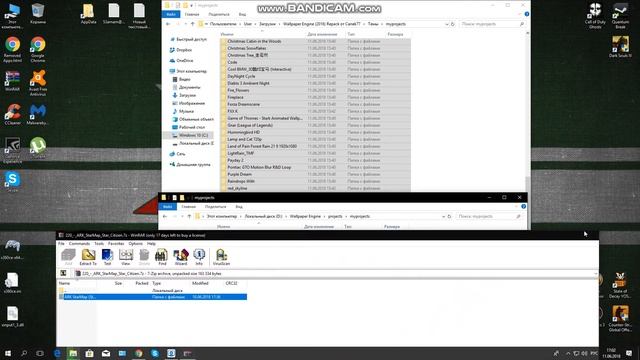Open the WinRAR Favorites menu
This screenshot has width=640, height=360.
pyautogui.click(x=116, y=244)
